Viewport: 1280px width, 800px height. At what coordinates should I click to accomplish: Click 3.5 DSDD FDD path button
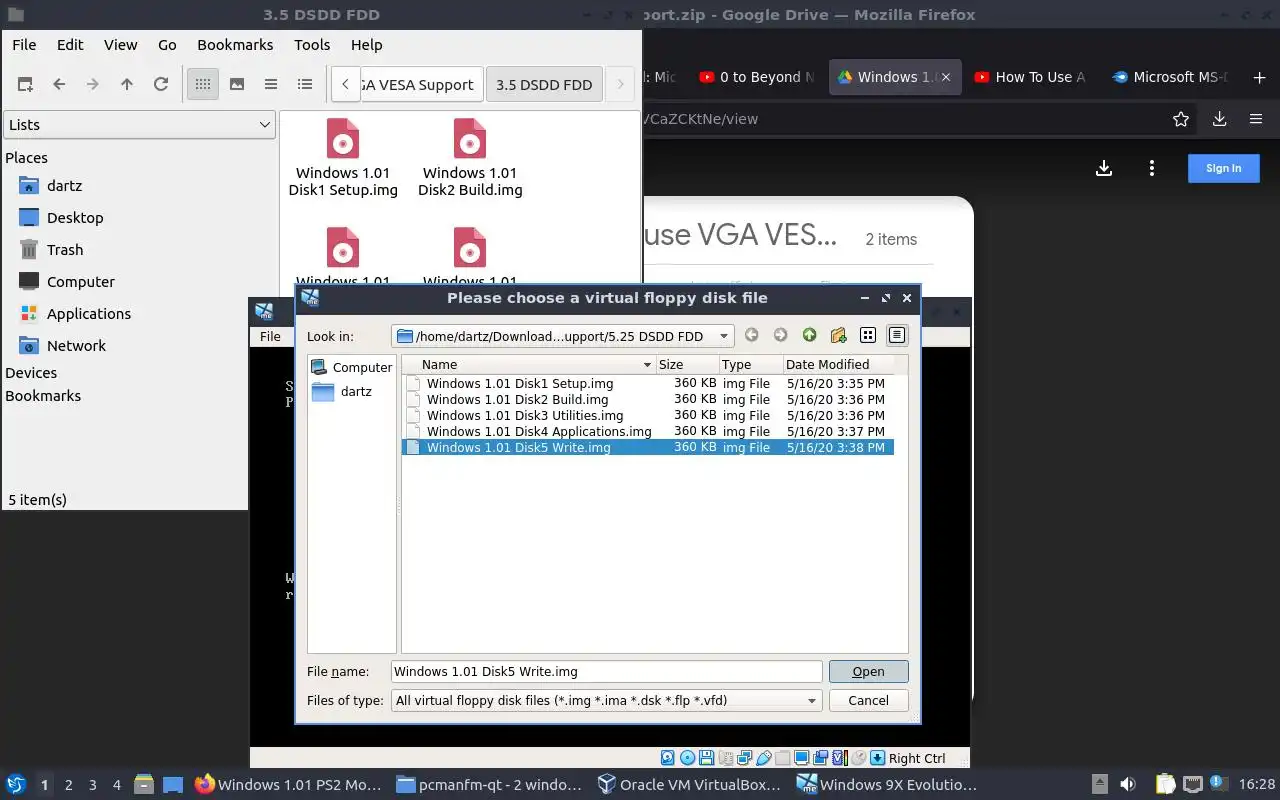[544, 85]
